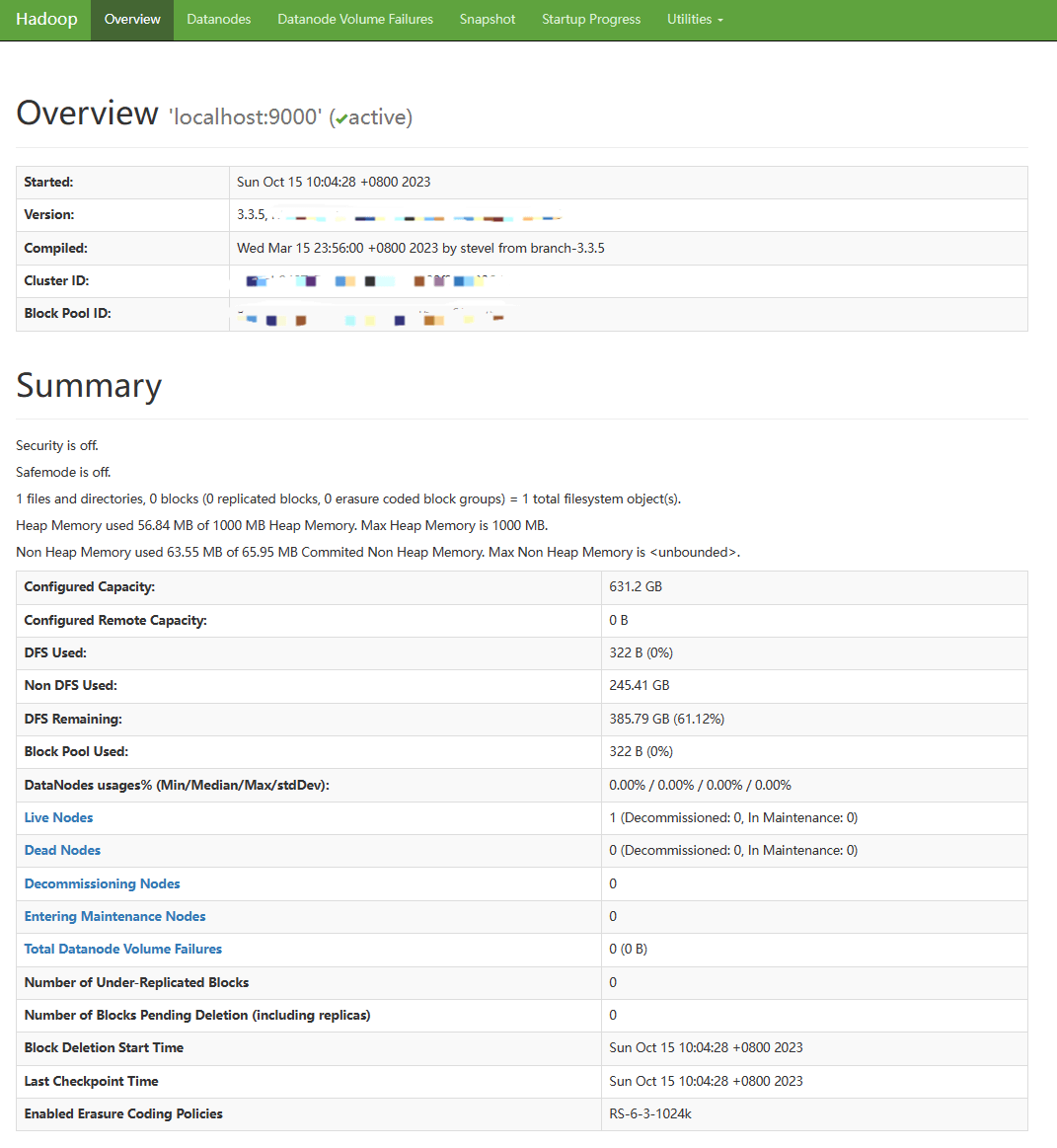This screenshot has width=1057, height=1148.
Task: Click the Configured Capacity value 631.2 GB
Action: [636, 586]
